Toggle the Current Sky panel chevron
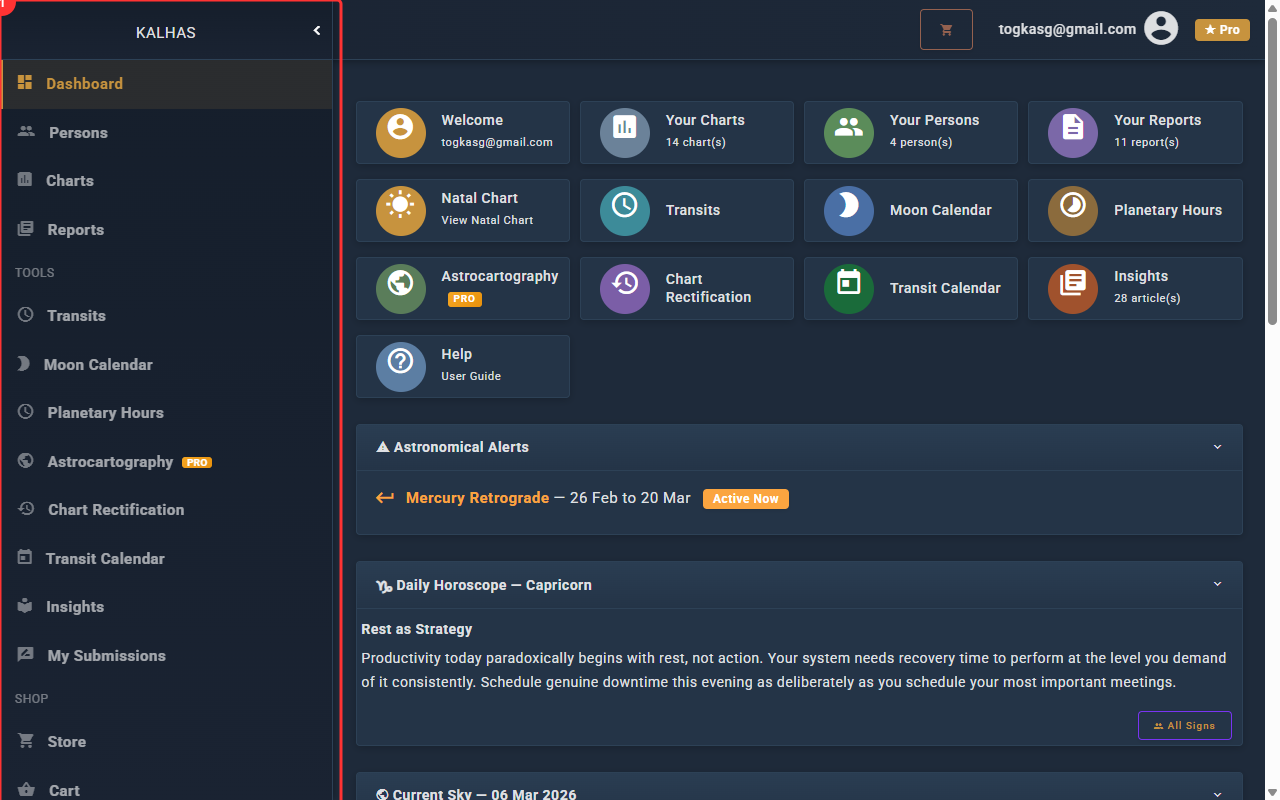1280x800 pixels. 1217,793
